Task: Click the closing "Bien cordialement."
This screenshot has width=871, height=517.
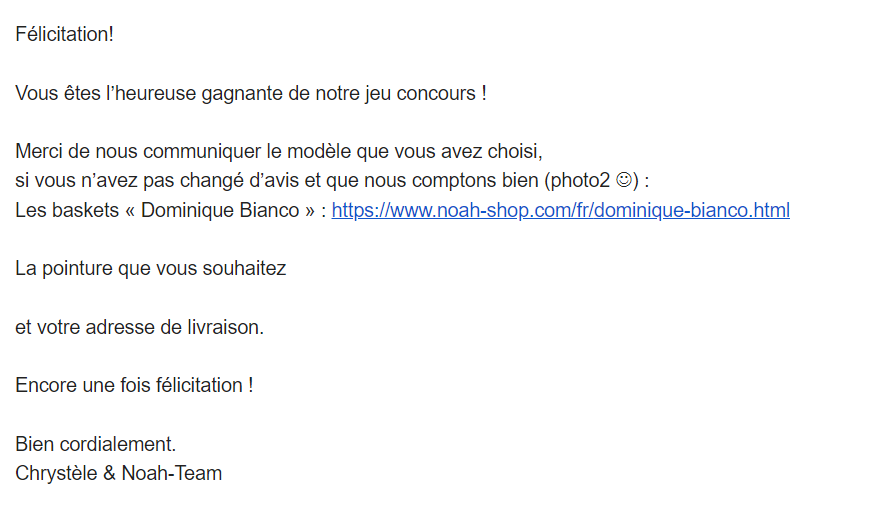Action: pos(96,444)
